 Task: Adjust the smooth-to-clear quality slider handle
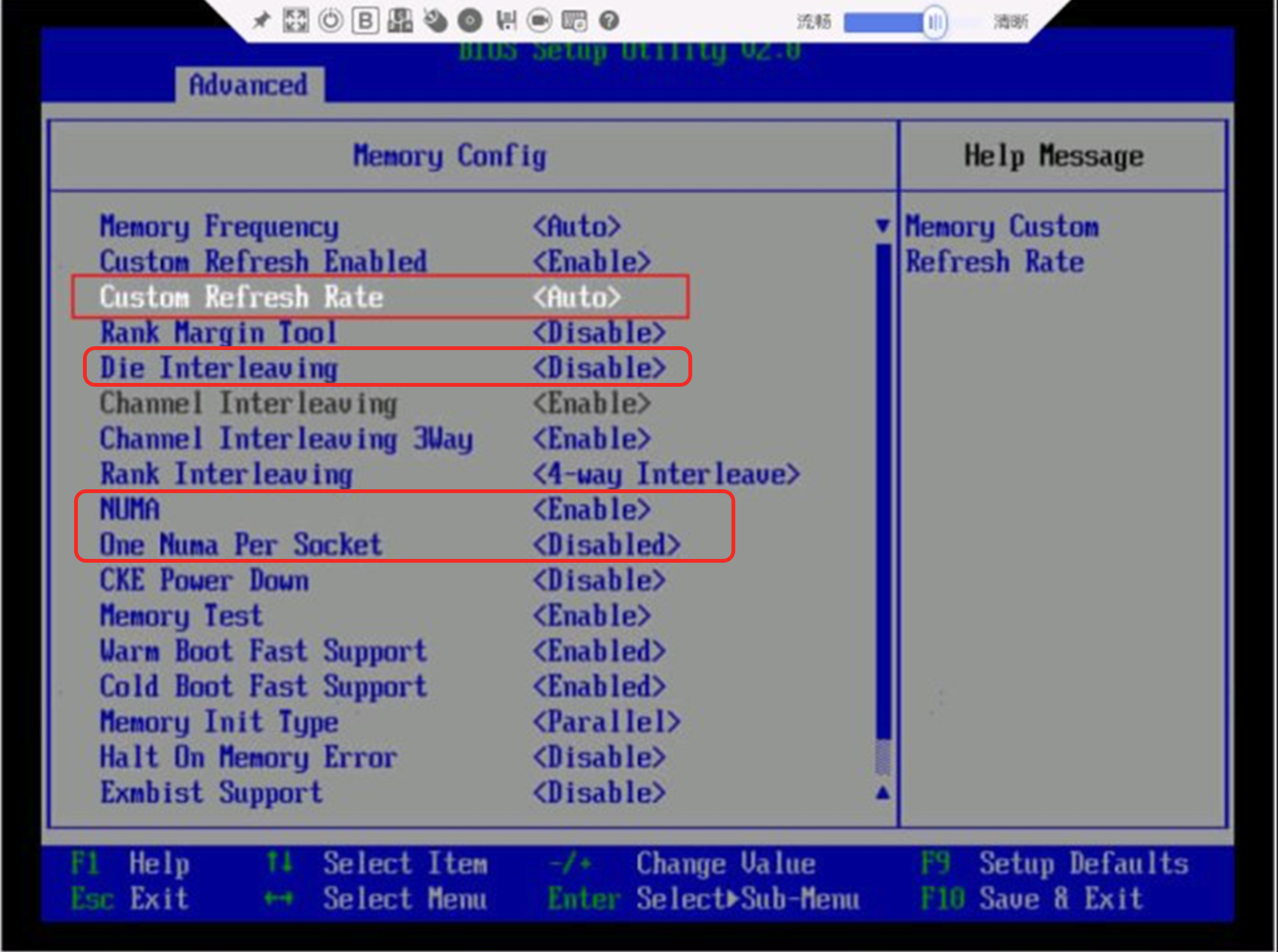(x=935, y=23)
